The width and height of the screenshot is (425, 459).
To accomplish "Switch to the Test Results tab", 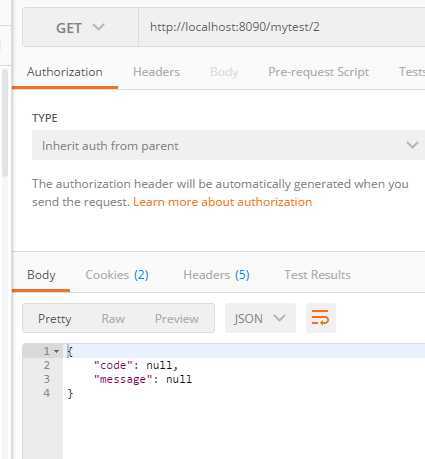I will coord(317,275).
